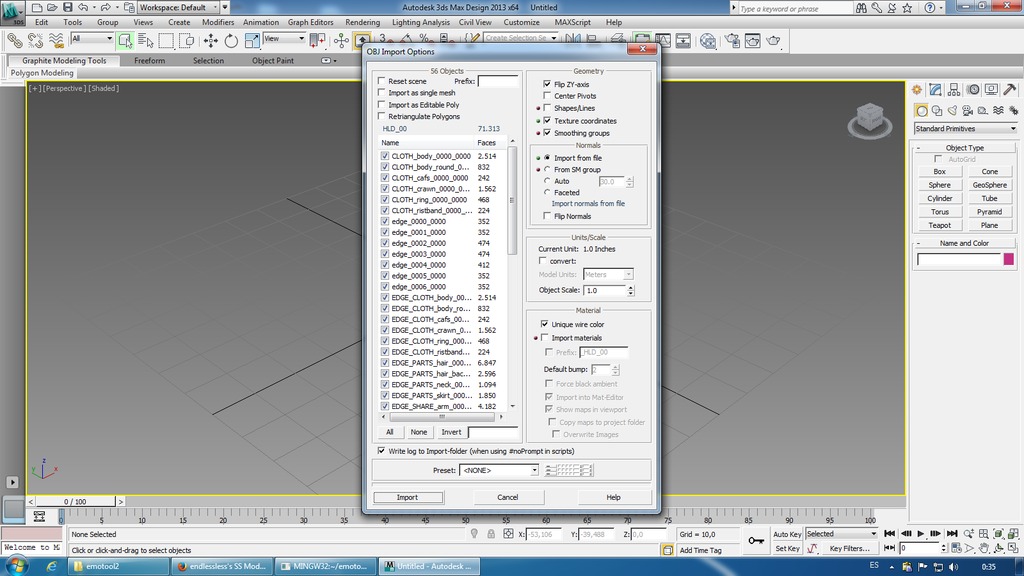1024x576 pixels.
Task: Open the Modify tab in command panel
Action: pyautogui.click(x=936, y=89)
